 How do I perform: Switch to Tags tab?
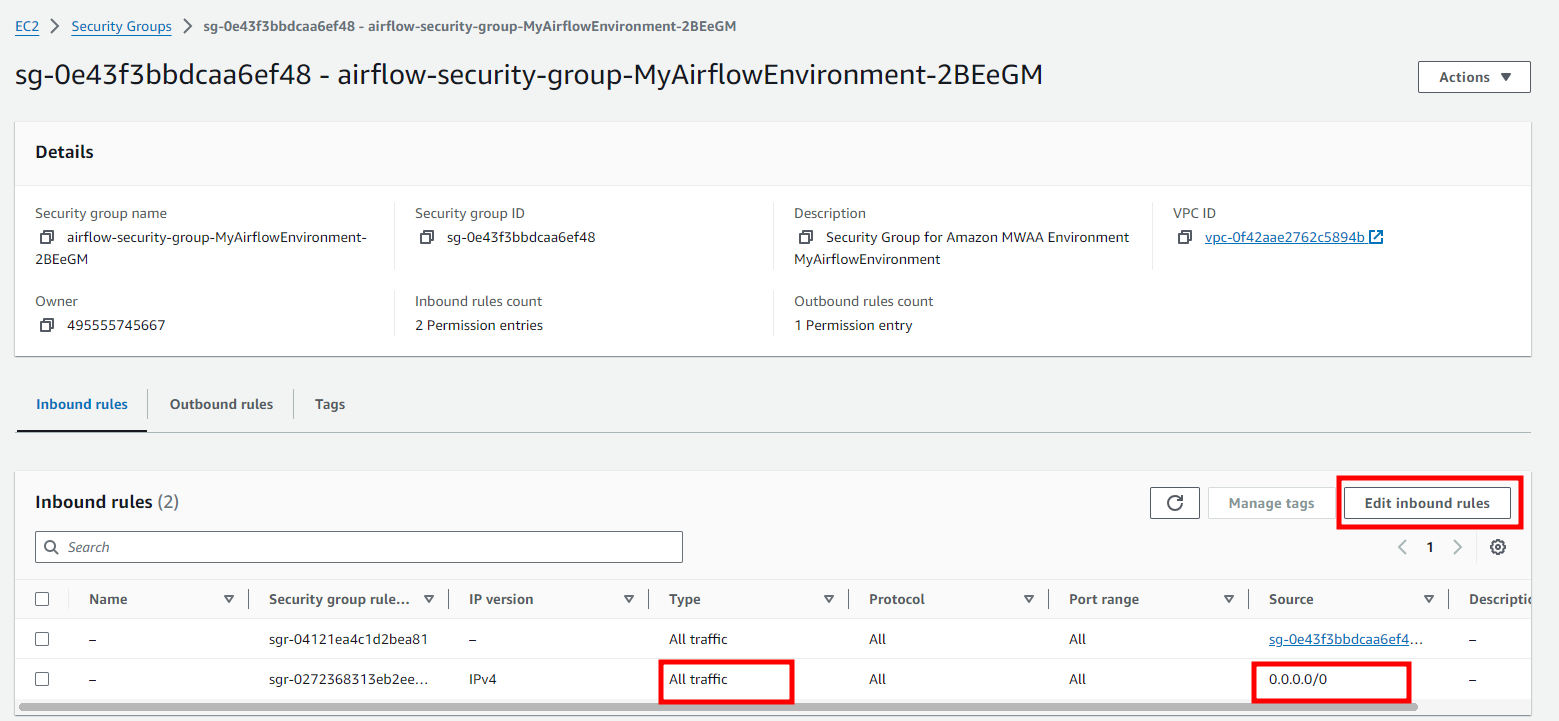click(330, 404)
